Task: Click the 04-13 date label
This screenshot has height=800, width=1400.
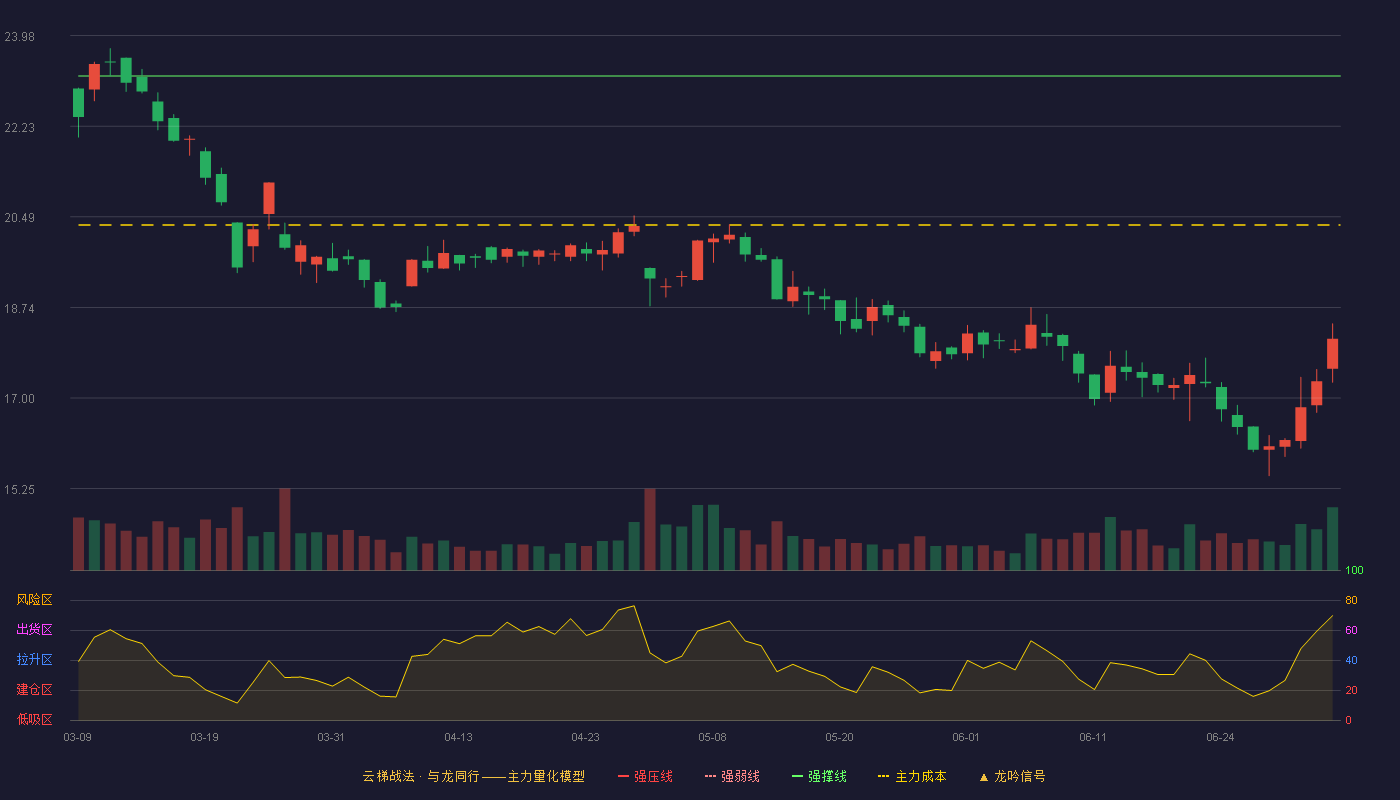Action: click(x=458, y=737)
